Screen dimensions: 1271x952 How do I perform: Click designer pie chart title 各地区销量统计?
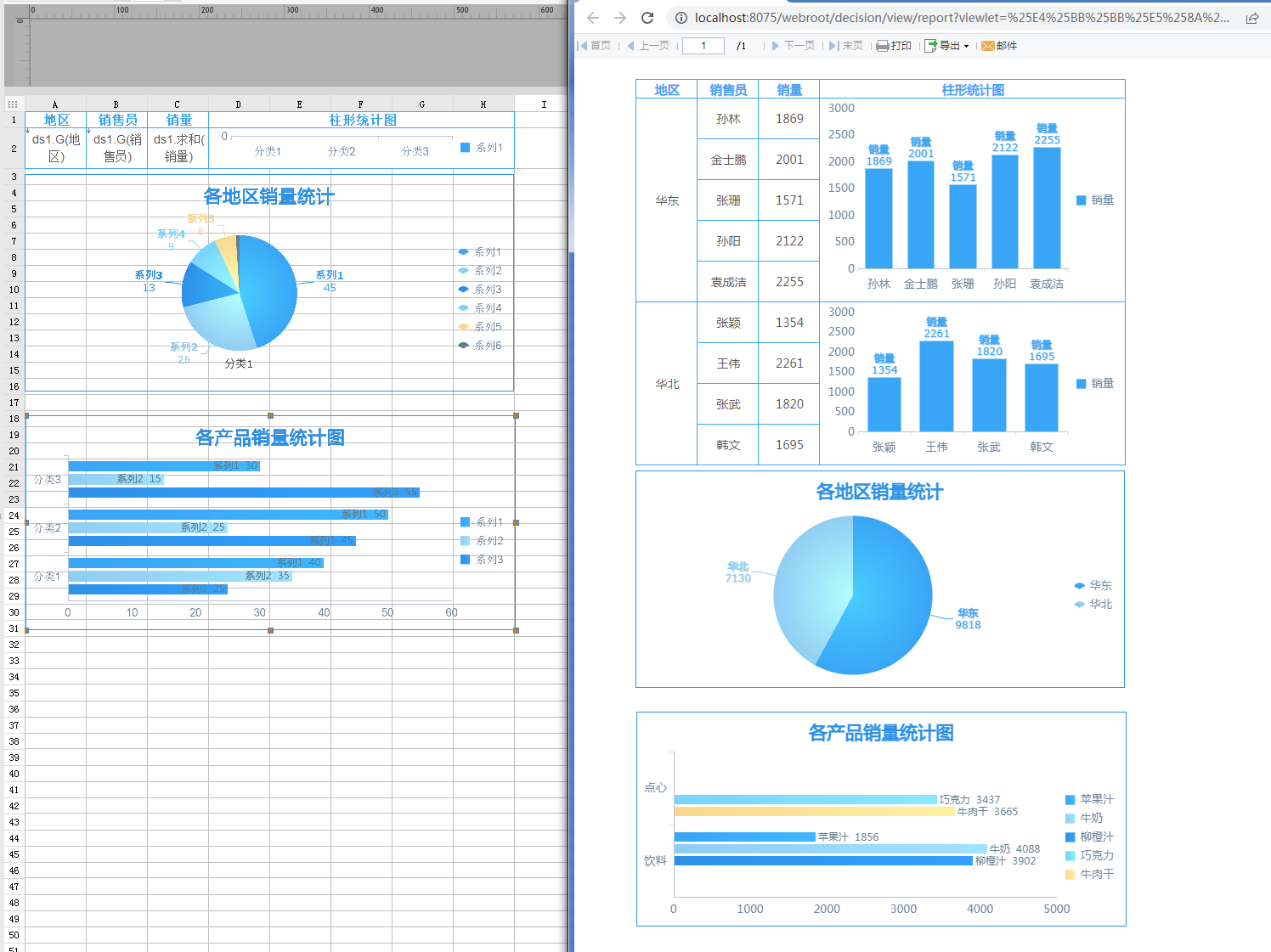point(268,197)
